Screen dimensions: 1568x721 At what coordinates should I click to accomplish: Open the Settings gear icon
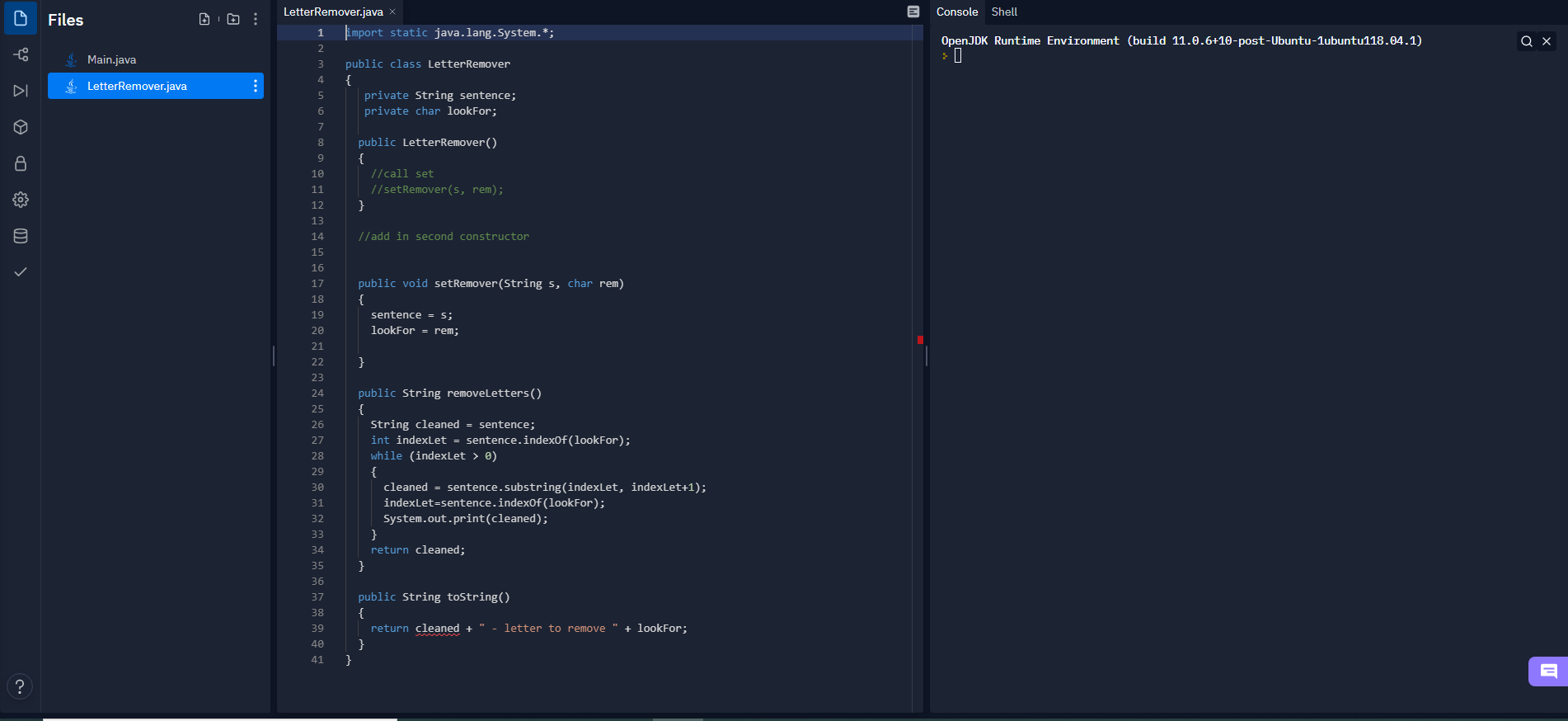coord(21,200)
